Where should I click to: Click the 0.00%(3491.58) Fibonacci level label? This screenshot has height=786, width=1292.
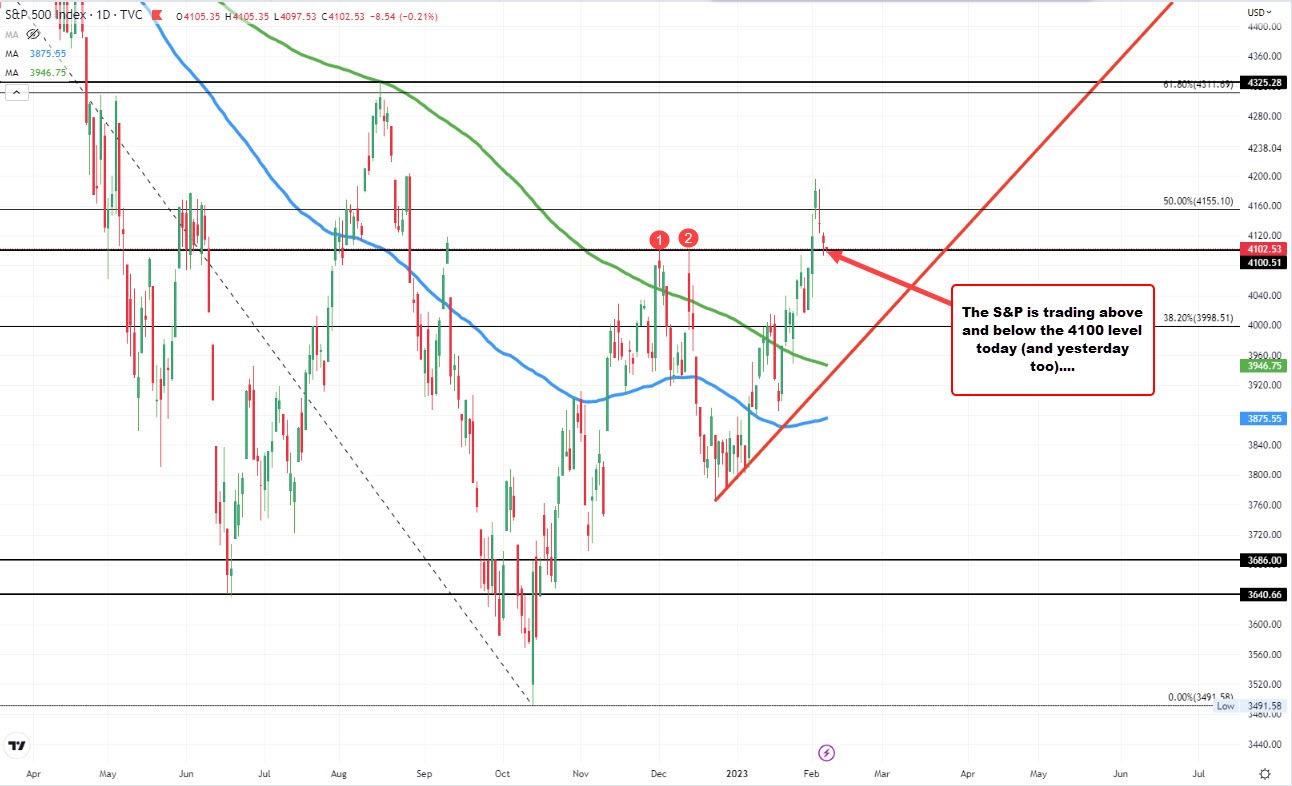1201,697
